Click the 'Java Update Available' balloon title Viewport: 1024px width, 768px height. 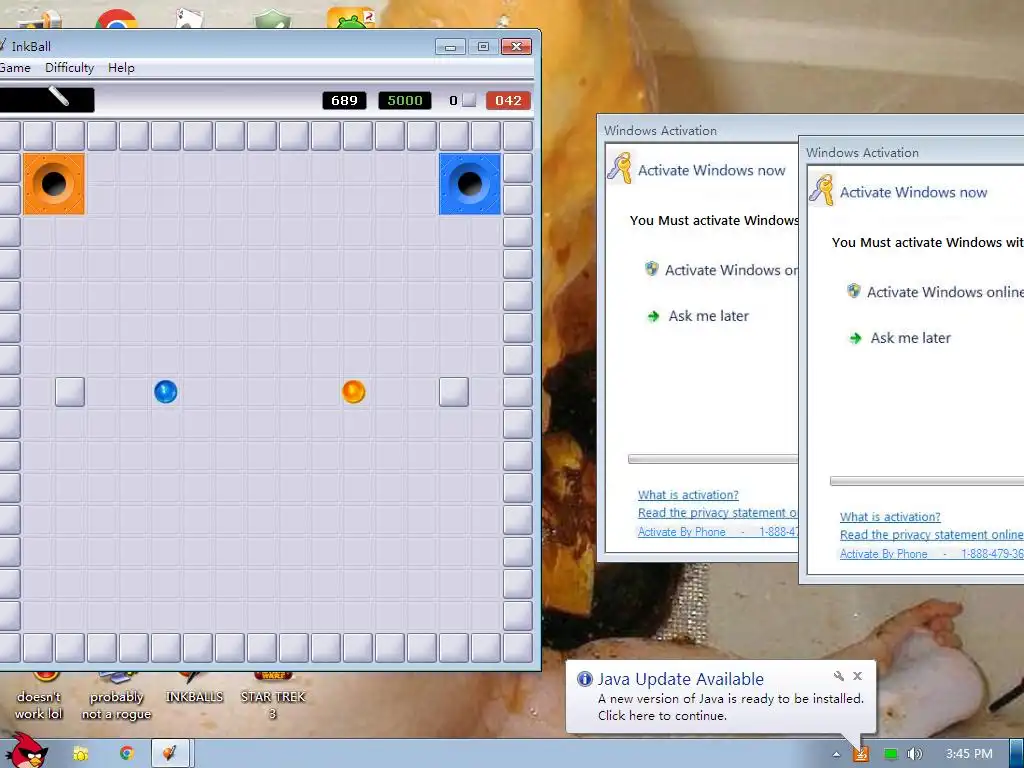click(680, 679)
